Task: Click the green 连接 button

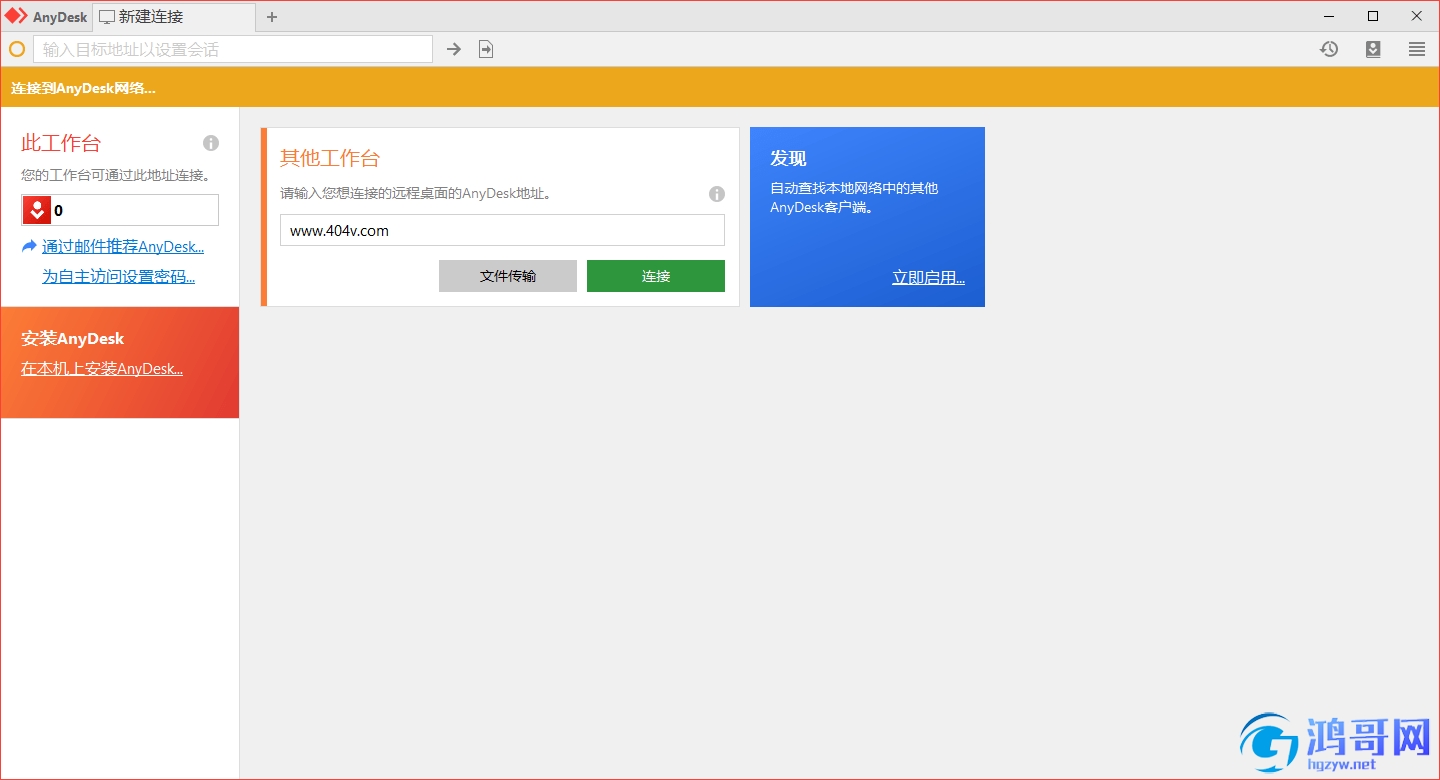Action: click(656, 276)
